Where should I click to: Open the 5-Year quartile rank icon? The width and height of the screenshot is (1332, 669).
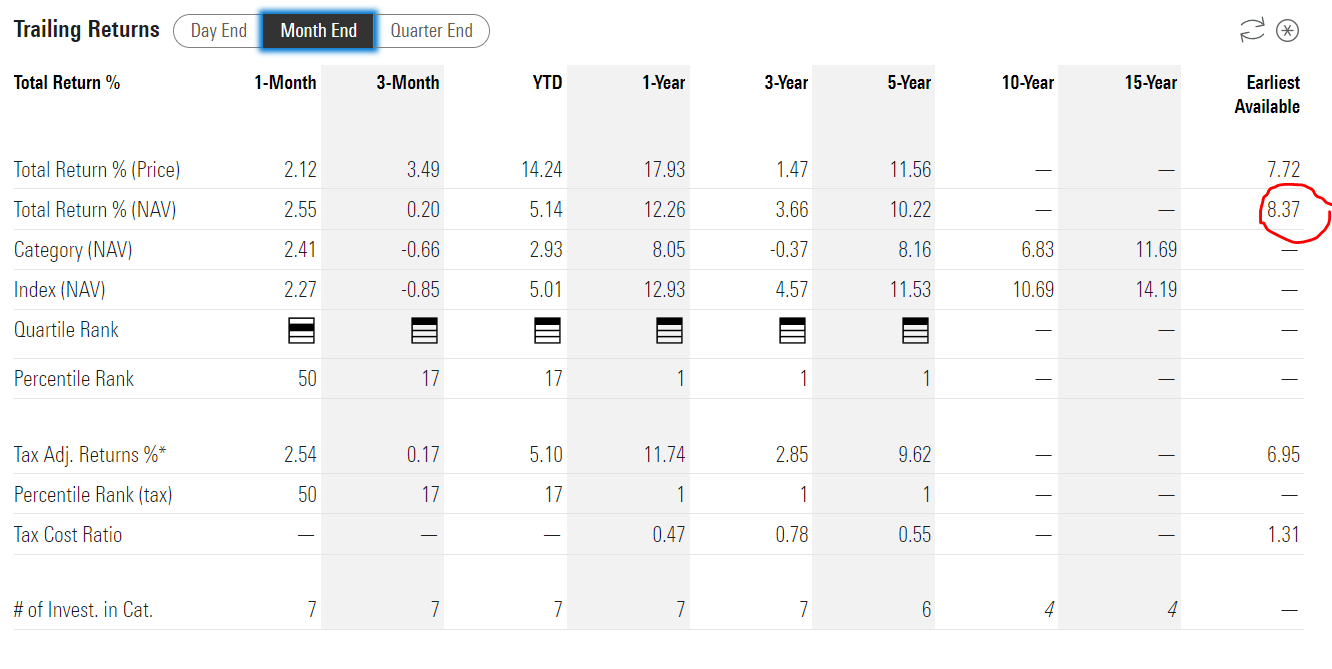point(915,330)
